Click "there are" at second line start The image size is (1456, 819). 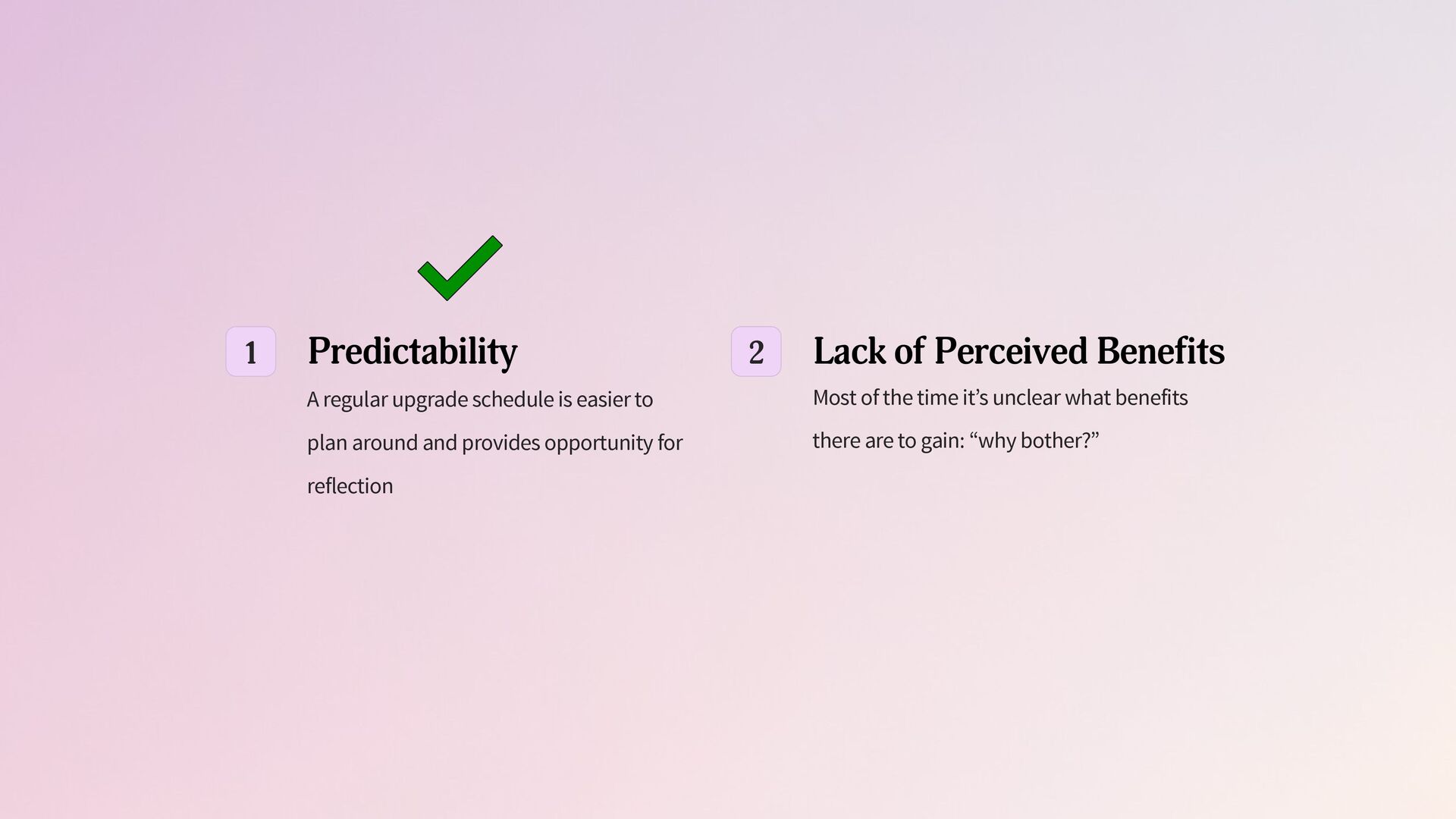point(852,441)
